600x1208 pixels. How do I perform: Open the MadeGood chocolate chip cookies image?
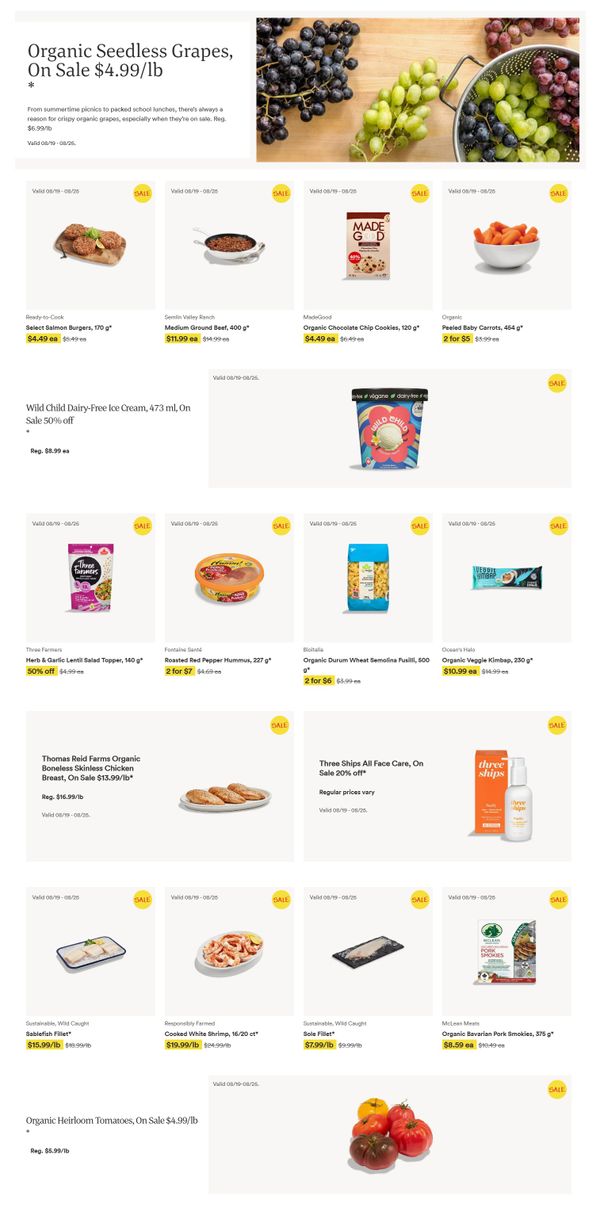[x=368, y=246]
